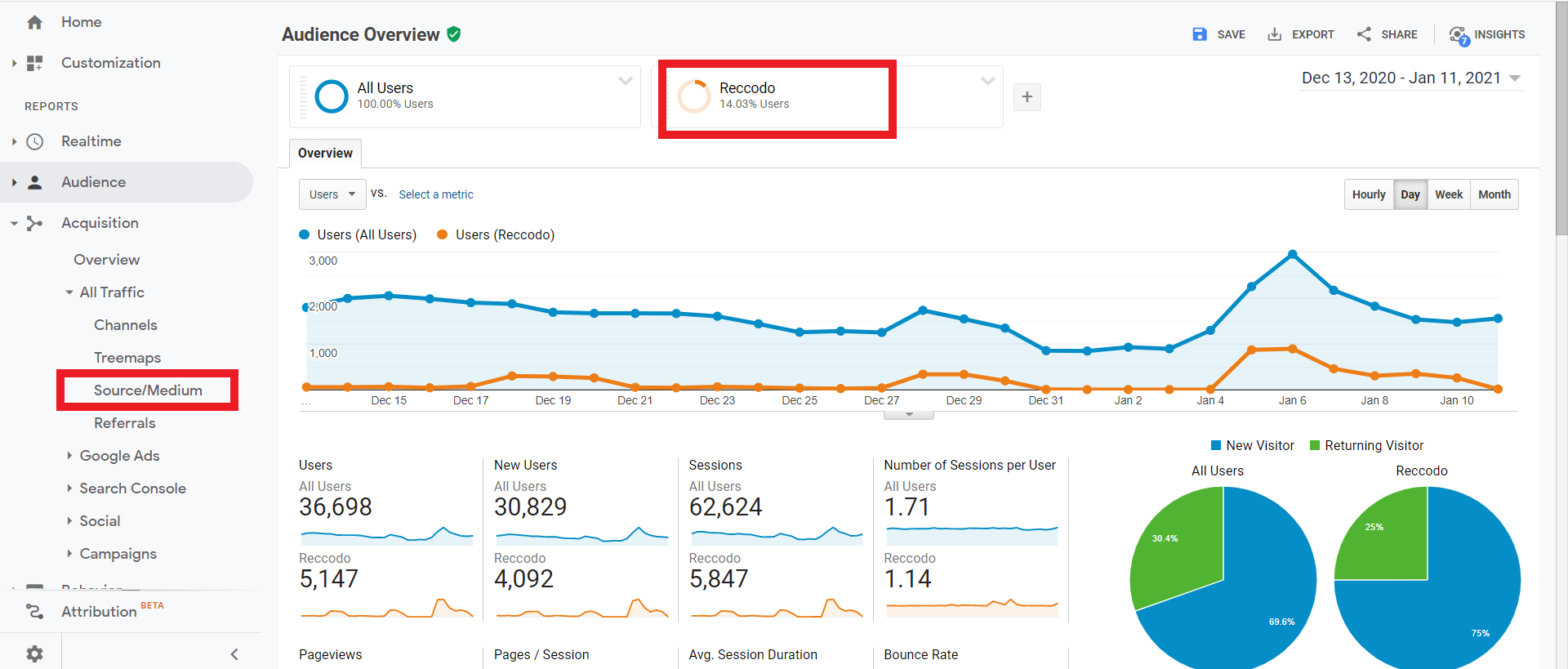Click the Realtime clock icon
The width and height of the screenshot is (1568, 669).
coord(34,141)
